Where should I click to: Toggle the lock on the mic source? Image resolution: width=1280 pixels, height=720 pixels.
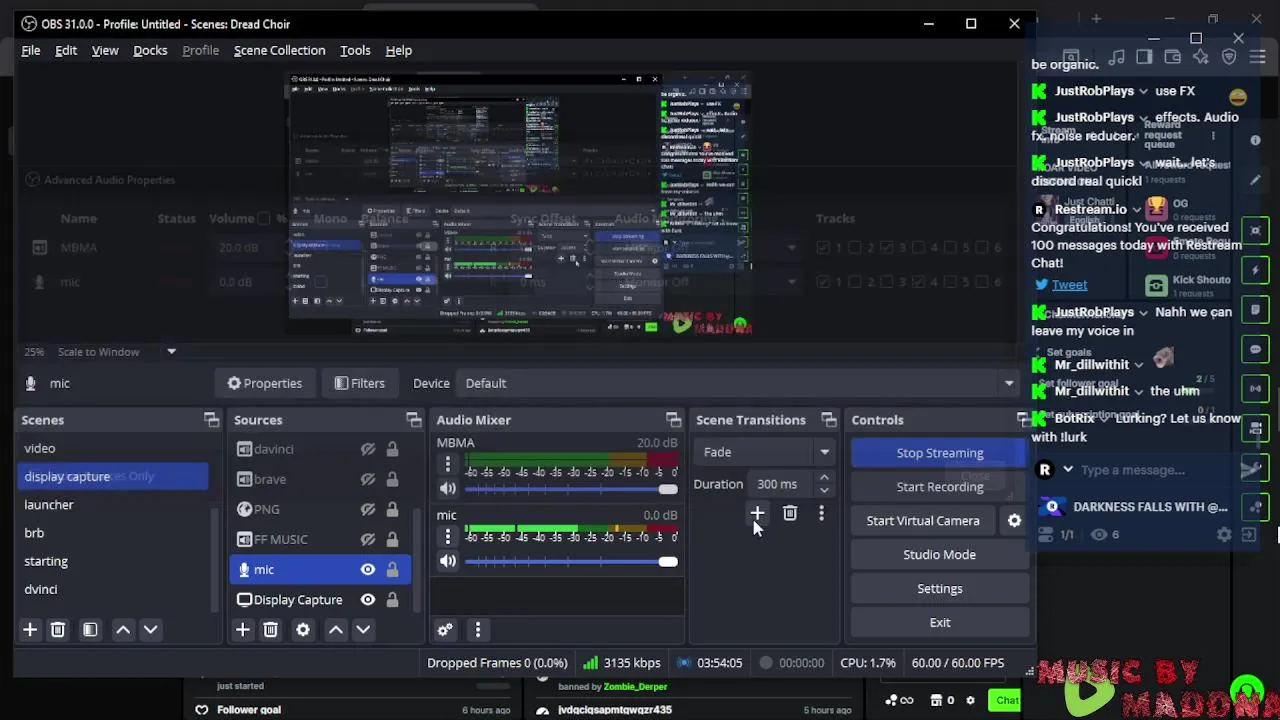pyautogui.click(x=392, y=569)
